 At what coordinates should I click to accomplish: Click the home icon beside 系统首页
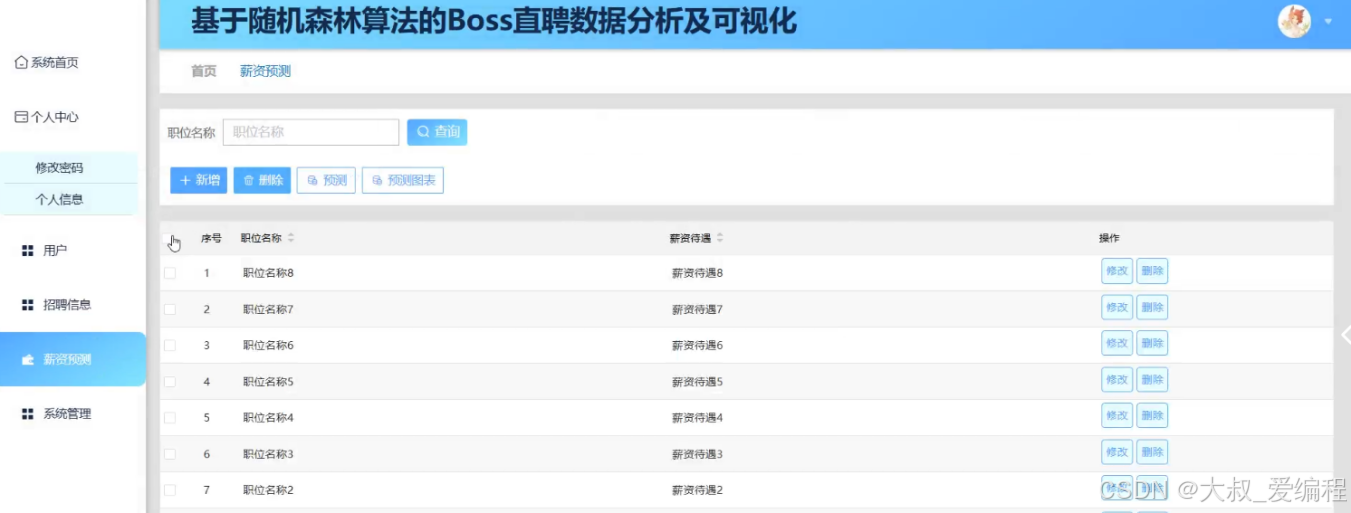point(21,63)
